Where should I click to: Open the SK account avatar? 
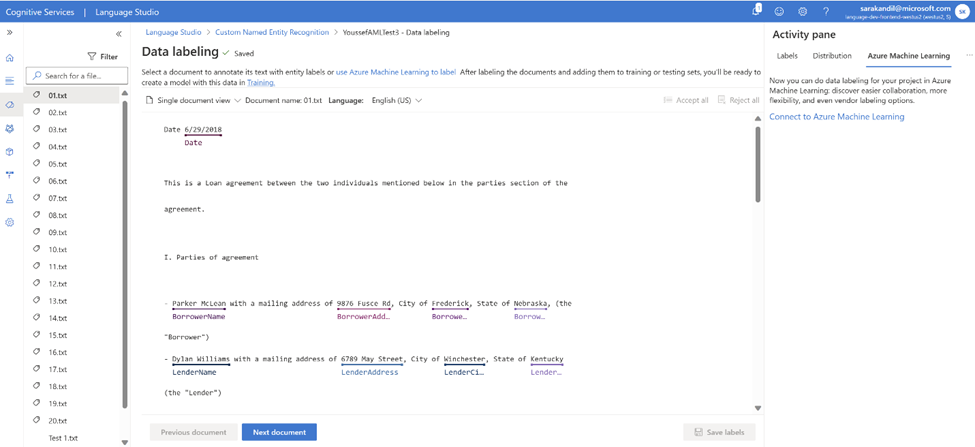pos(963,11)
